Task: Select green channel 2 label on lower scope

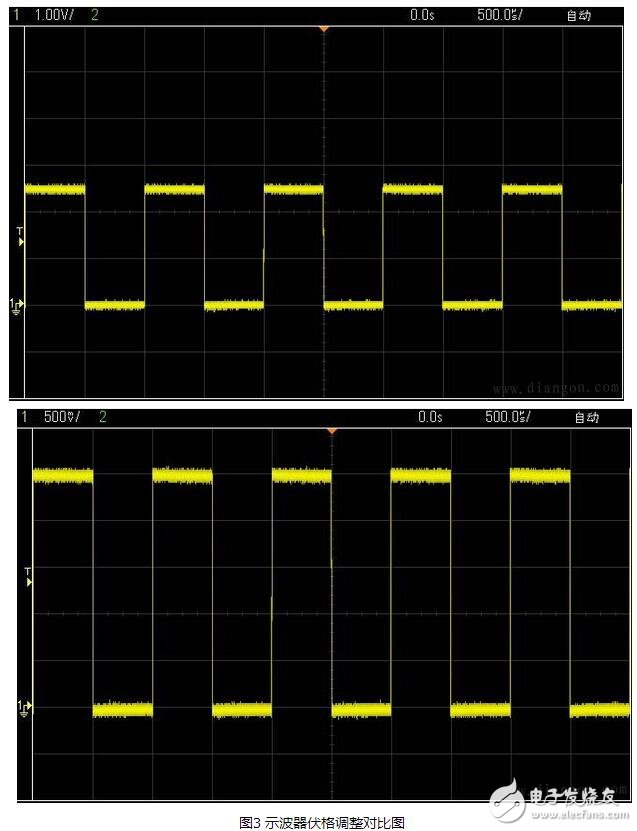Action: tap(103, 417)
